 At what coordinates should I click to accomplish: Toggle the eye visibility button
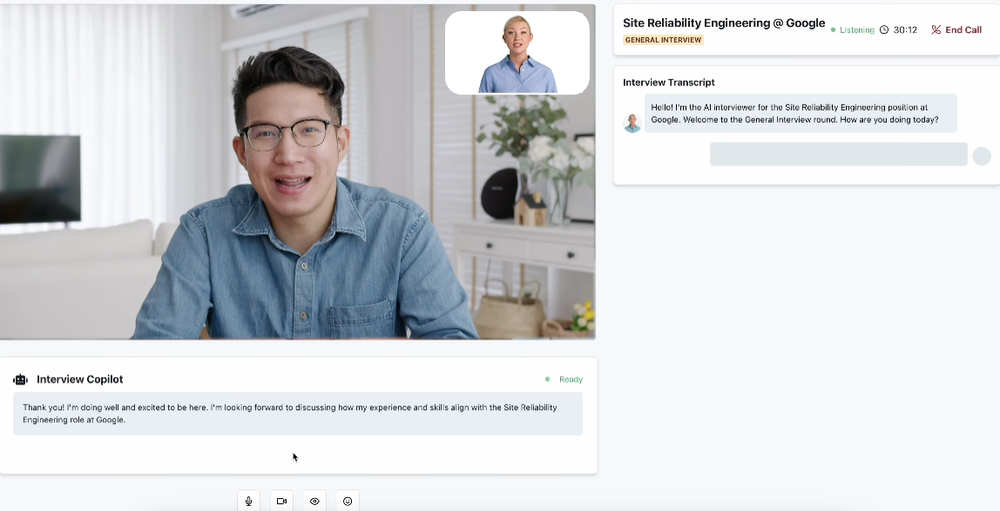pos(314,501)
